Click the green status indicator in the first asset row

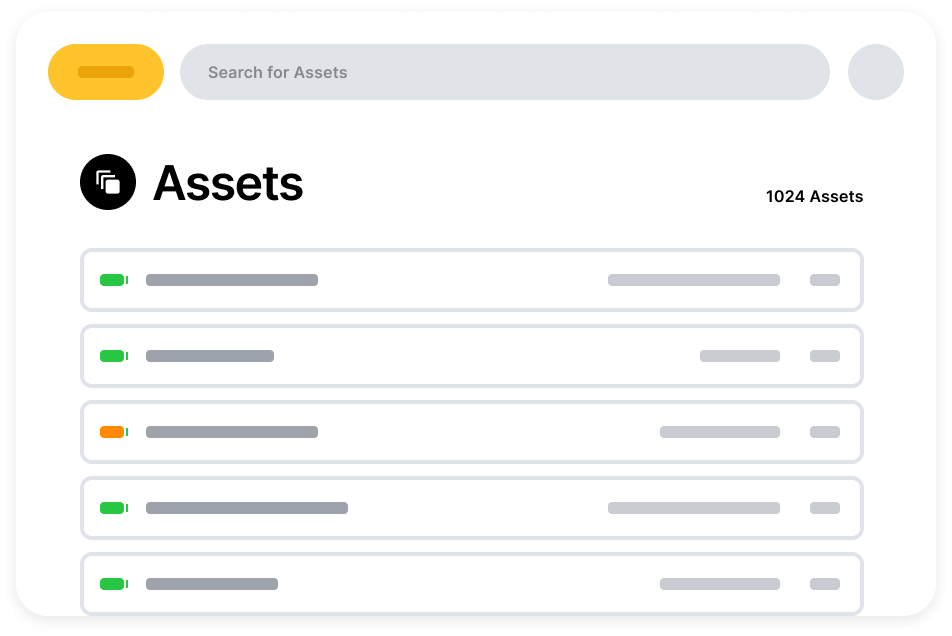coord(113,280)
